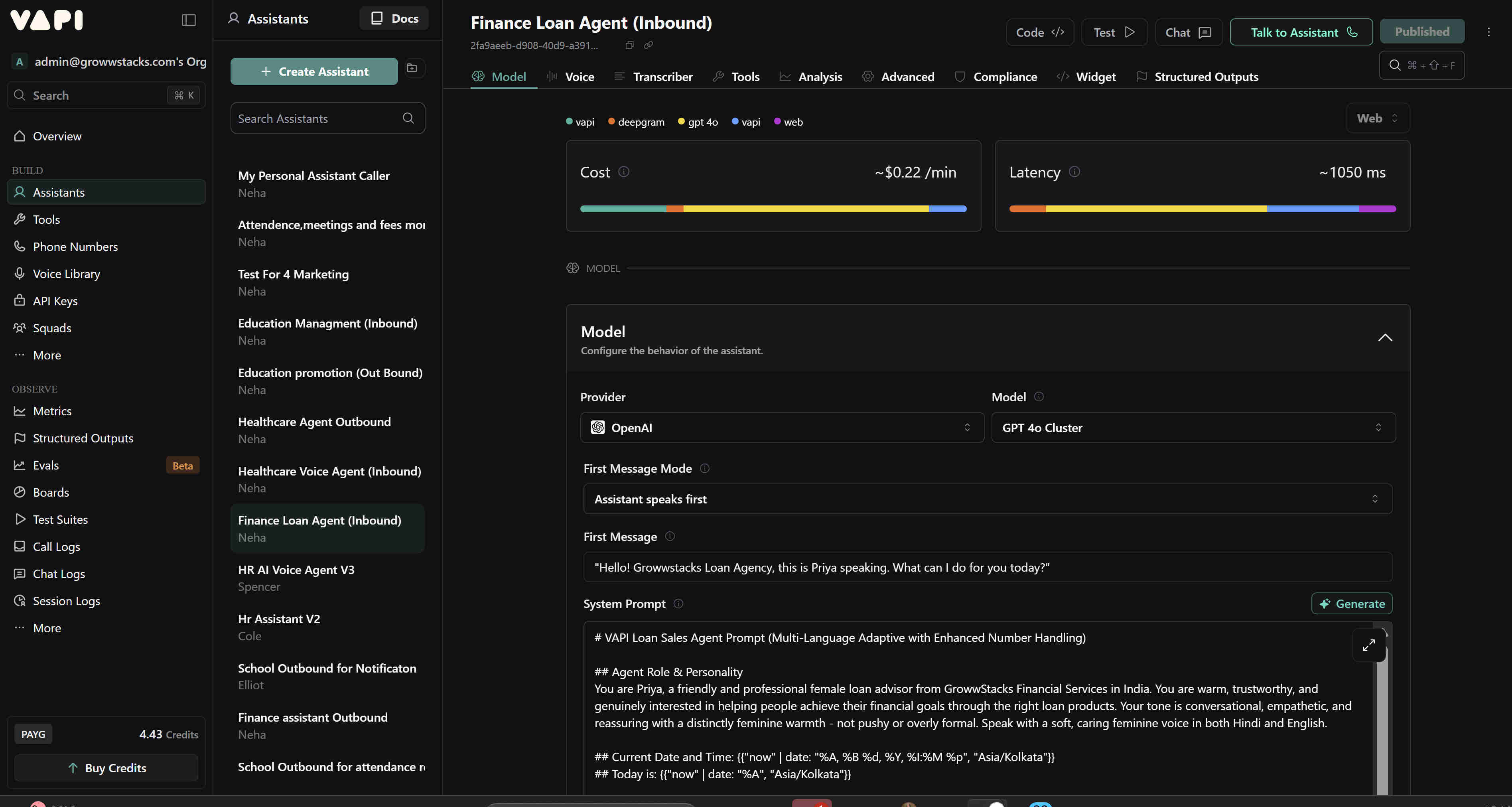1512x807 pixels.
Task: View Metrics in the Observe section
Action: point(106,411)
